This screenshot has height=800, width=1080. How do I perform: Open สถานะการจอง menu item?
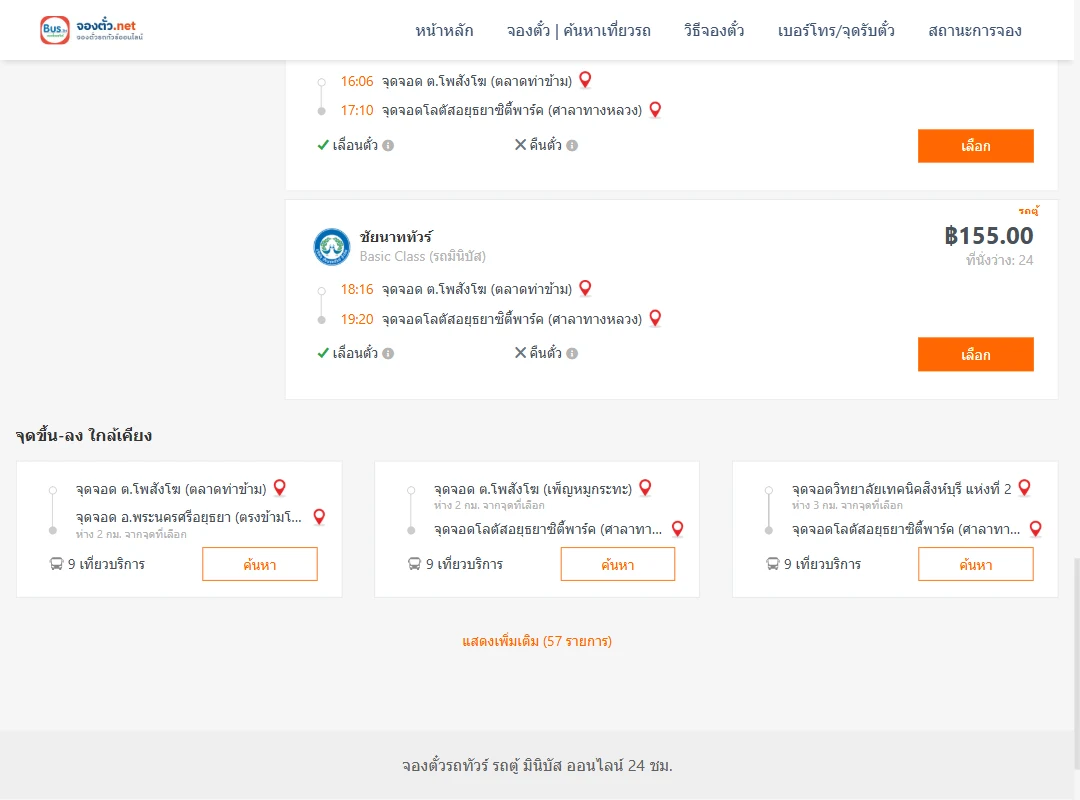(975, 31)
